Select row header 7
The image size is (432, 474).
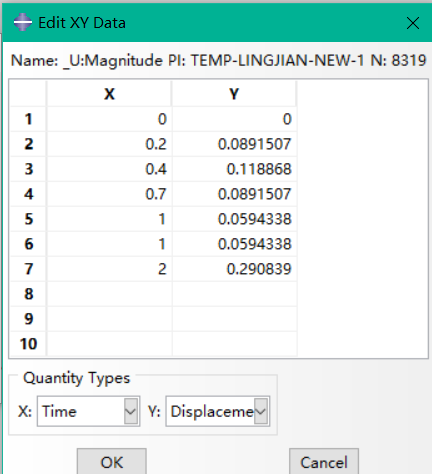(x=28, y=269)
